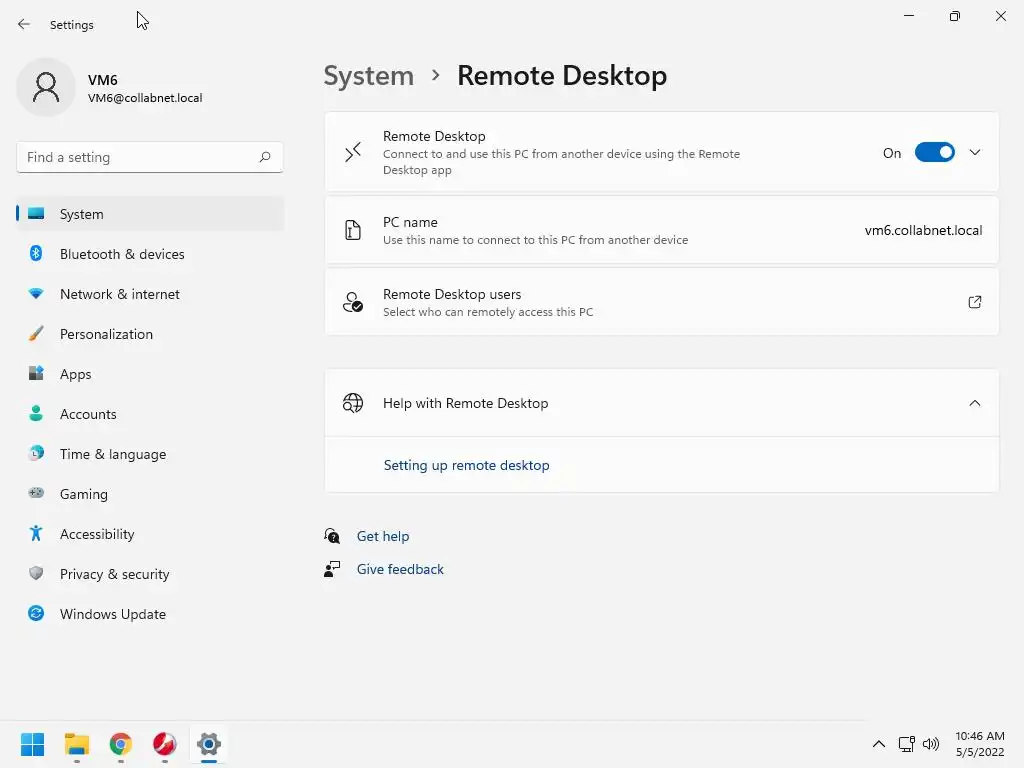Navigate to System in the breadcrumb
The width and height of the screenshot is (1024, 768).
[368, 76]
